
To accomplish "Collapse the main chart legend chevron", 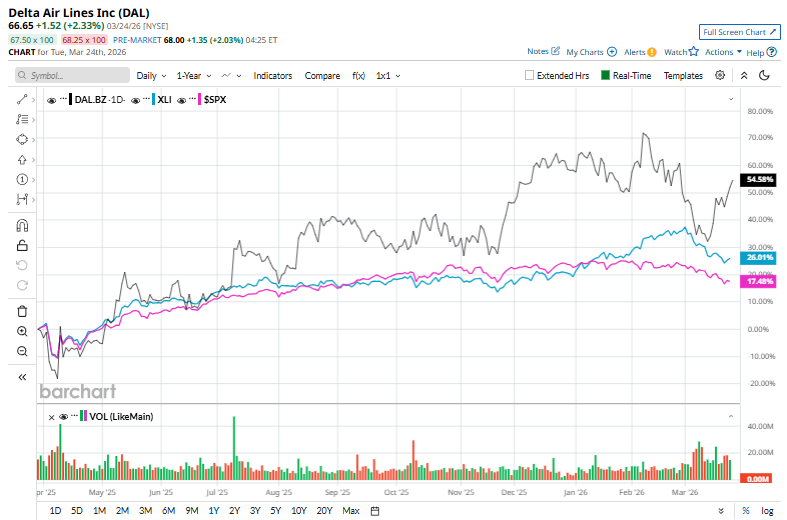I will pos(731,99).
